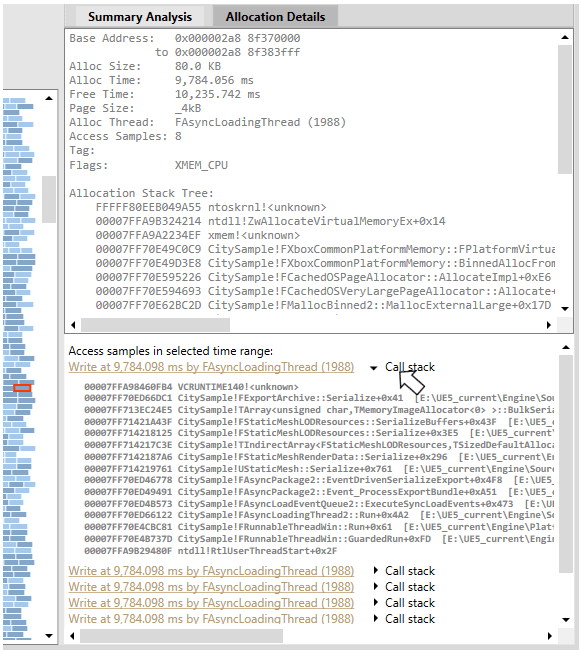Click down arrow of the memory map scrollbar
This screenshot has height=653, width=582.
click(x=49, y=636)
